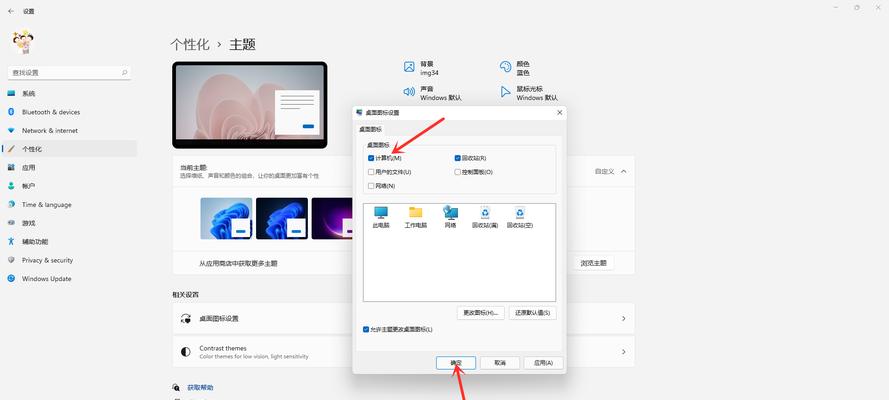This screenshot has width=889, height=400.
Task: Open Network & internet in the sidebar
Action: [x=69, y=130]
